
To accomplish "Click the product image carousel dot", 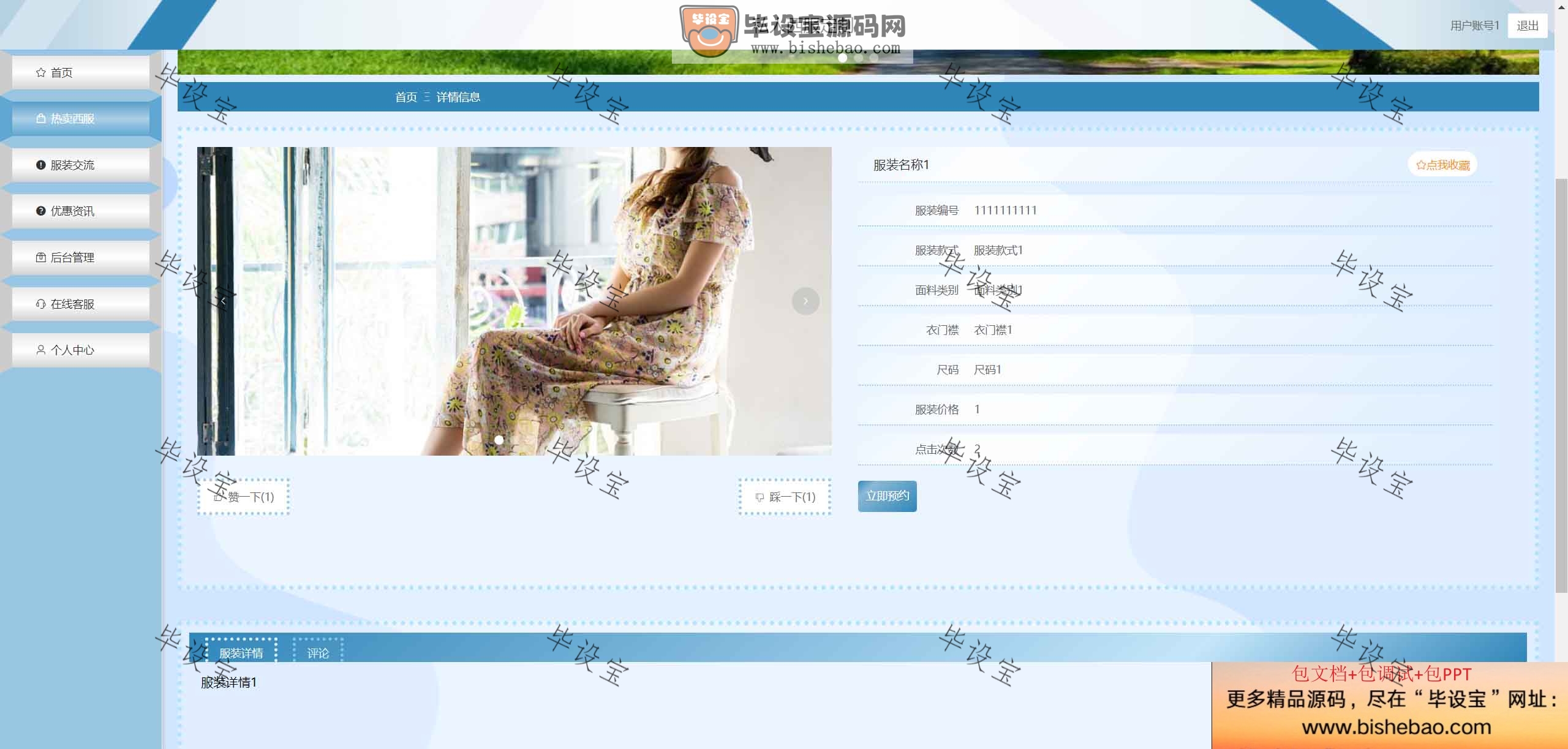I will (x=499, y=440).
